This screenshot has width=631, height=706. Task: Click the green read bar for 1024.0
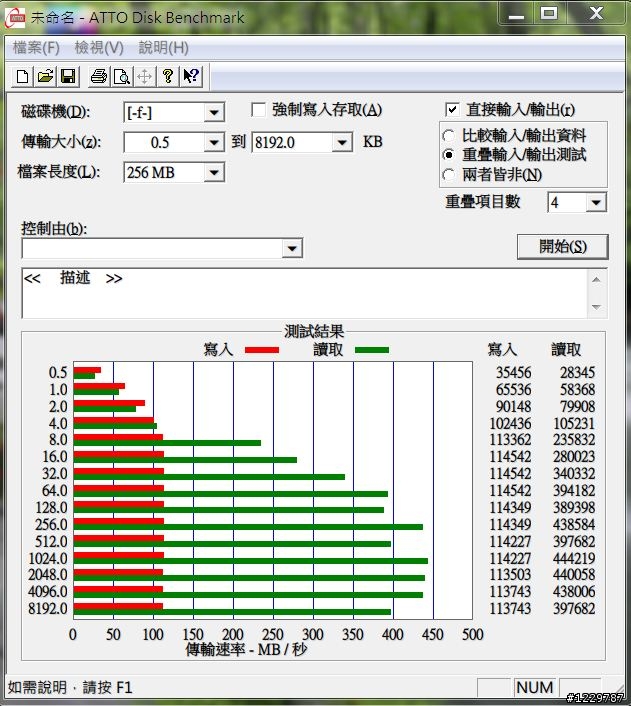250,561
